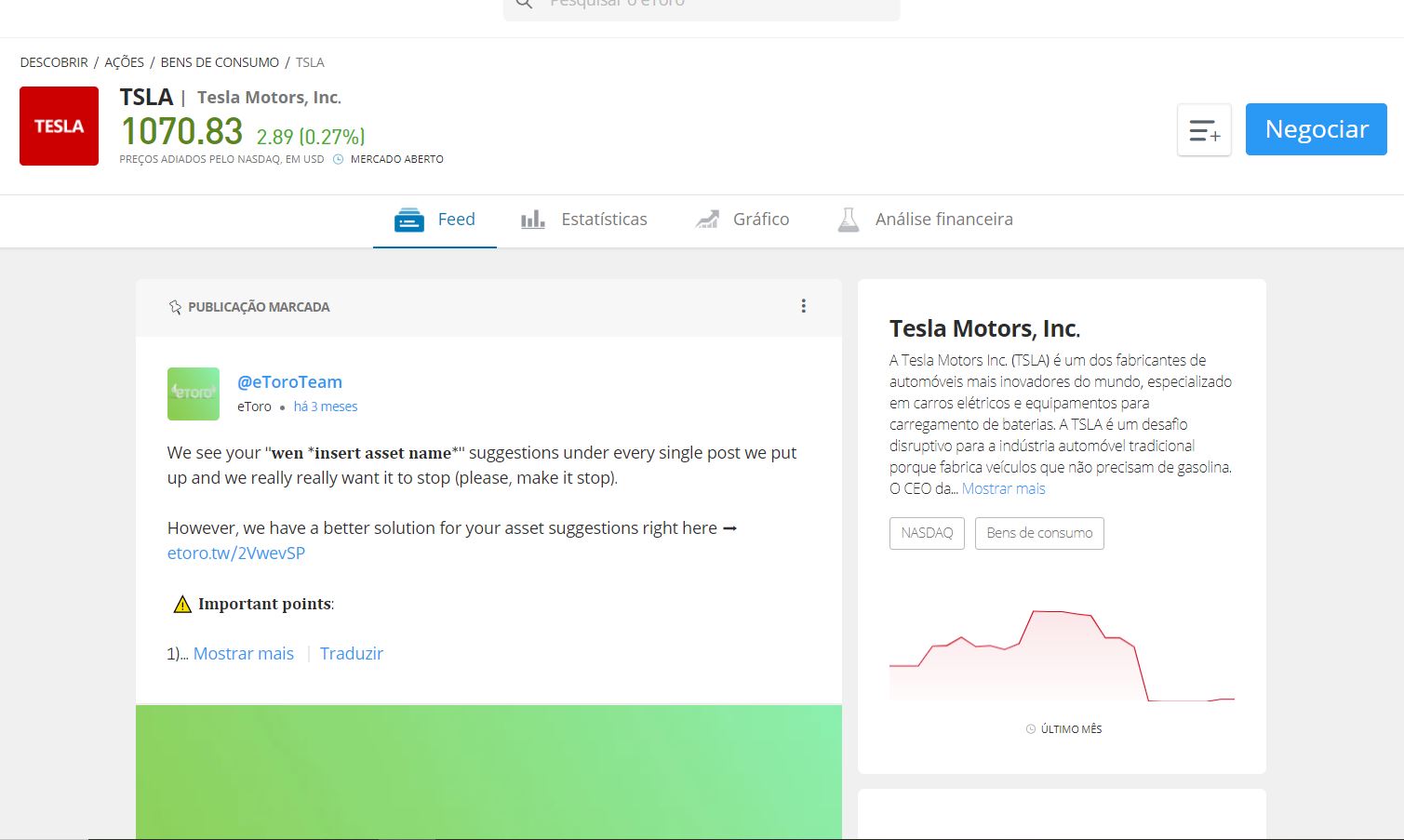Click the Gráfico trend icon

pyautogui.click(x=707, y=220)
